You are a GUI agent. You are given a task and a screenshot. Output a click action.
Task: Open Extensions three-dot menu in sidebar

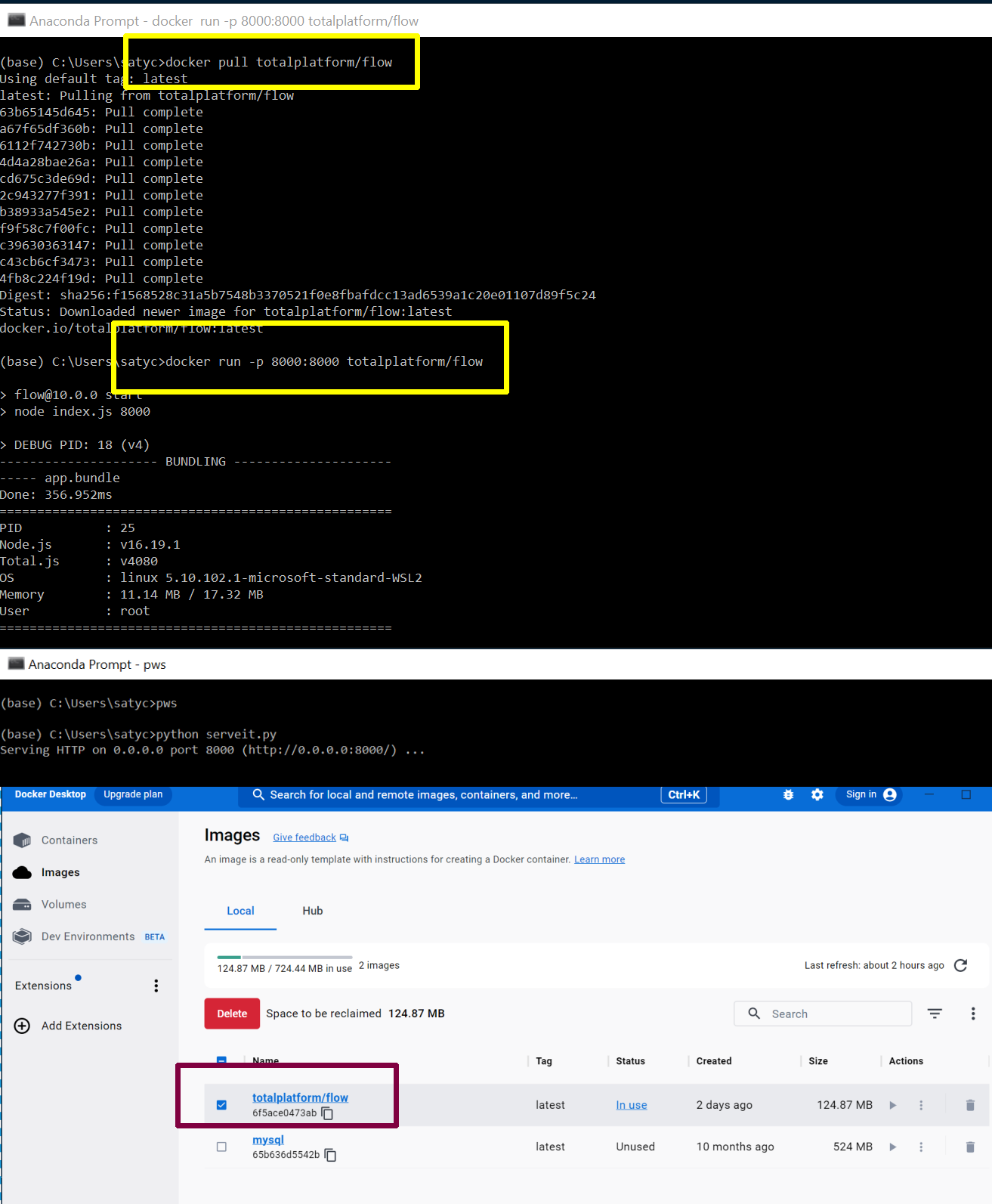click(x=156, y=986)
